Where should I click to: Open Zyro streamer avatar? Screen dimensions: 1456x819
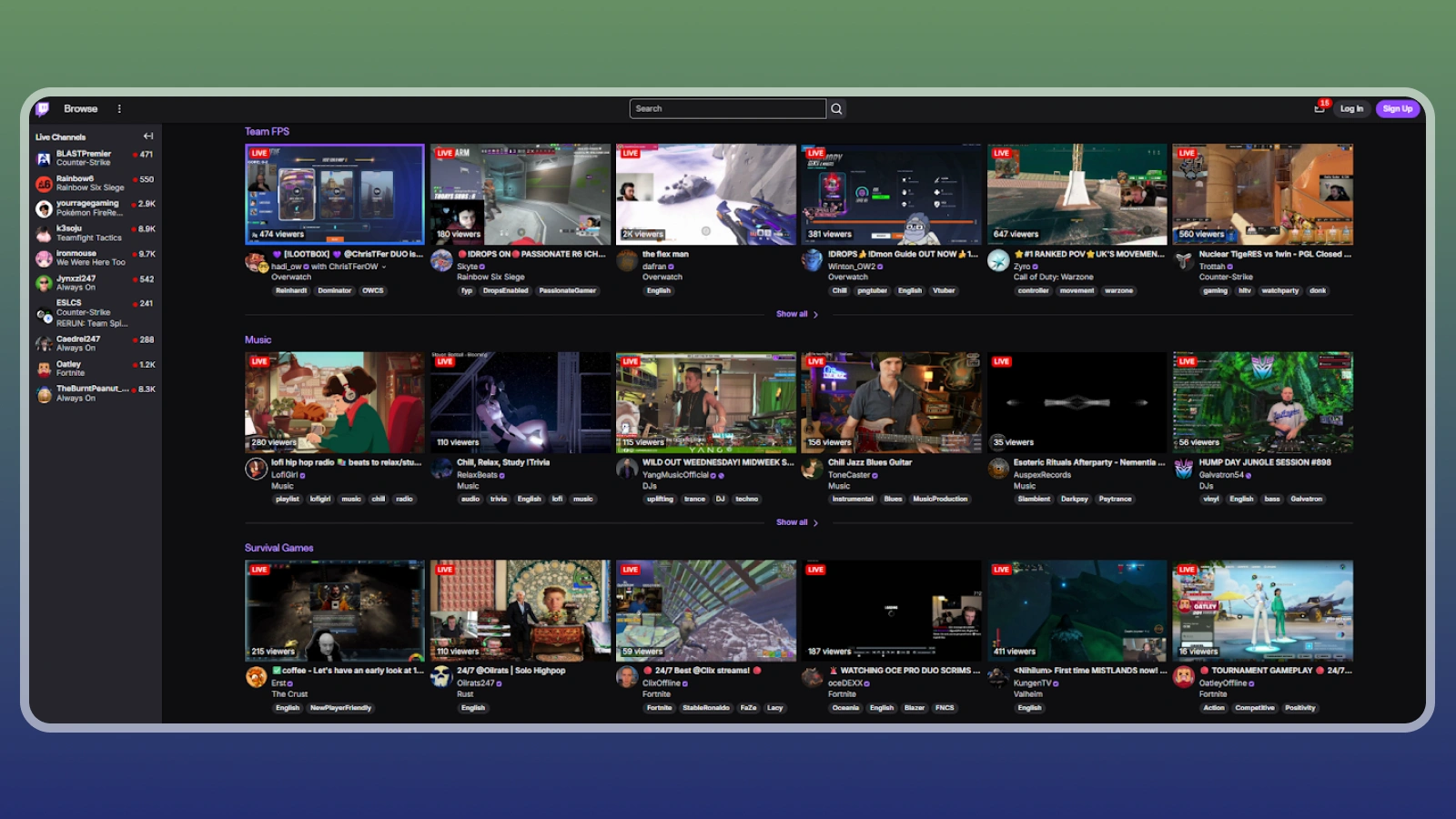[998, 260]
